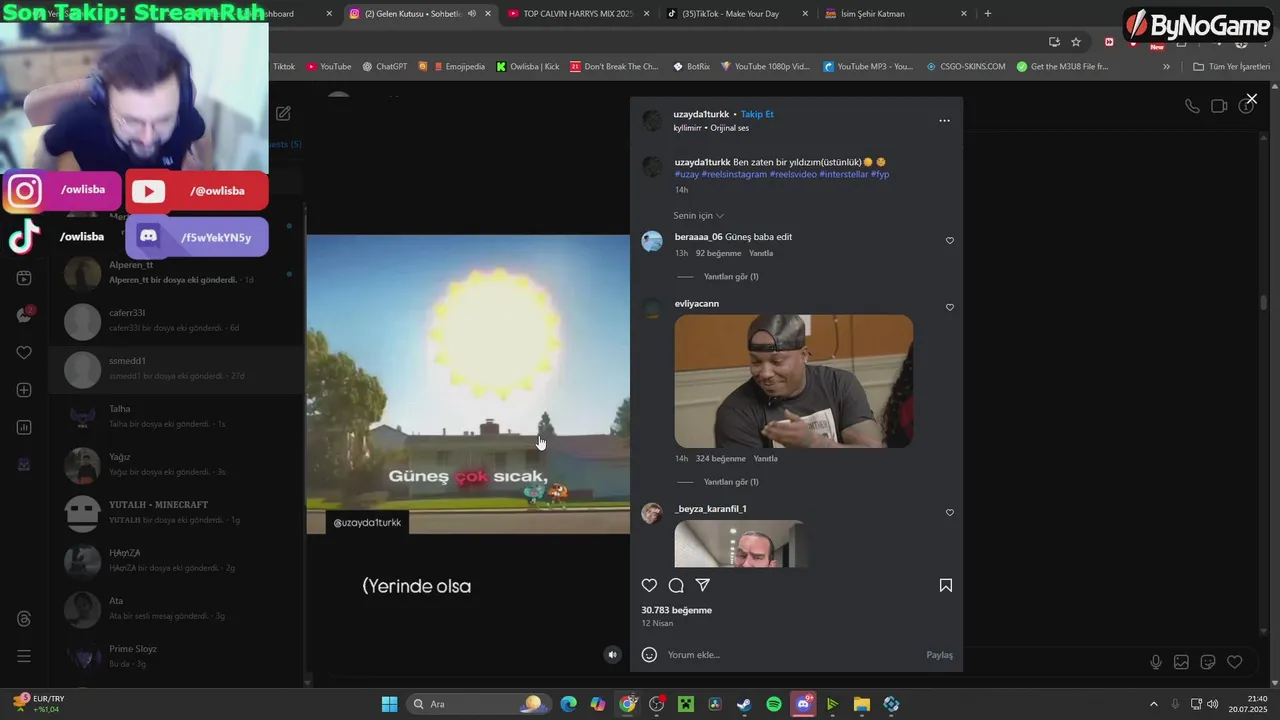The height and width of the screenshot is (720, 1280).
Task: Open the 'Orijinal ses' audio link
Action: (x=730, y=128)
